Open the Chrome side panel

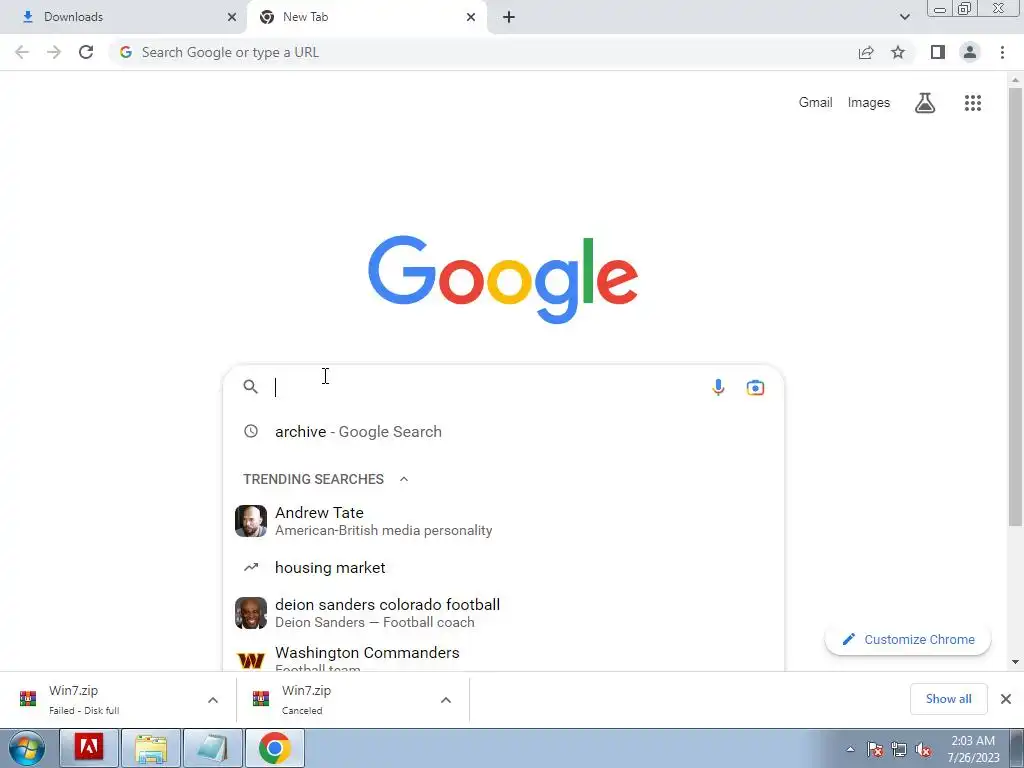(x=938, y=52)
